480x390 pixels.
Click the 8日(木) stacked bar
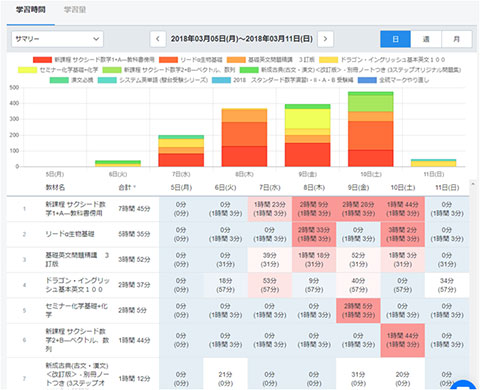click(244, 137)
